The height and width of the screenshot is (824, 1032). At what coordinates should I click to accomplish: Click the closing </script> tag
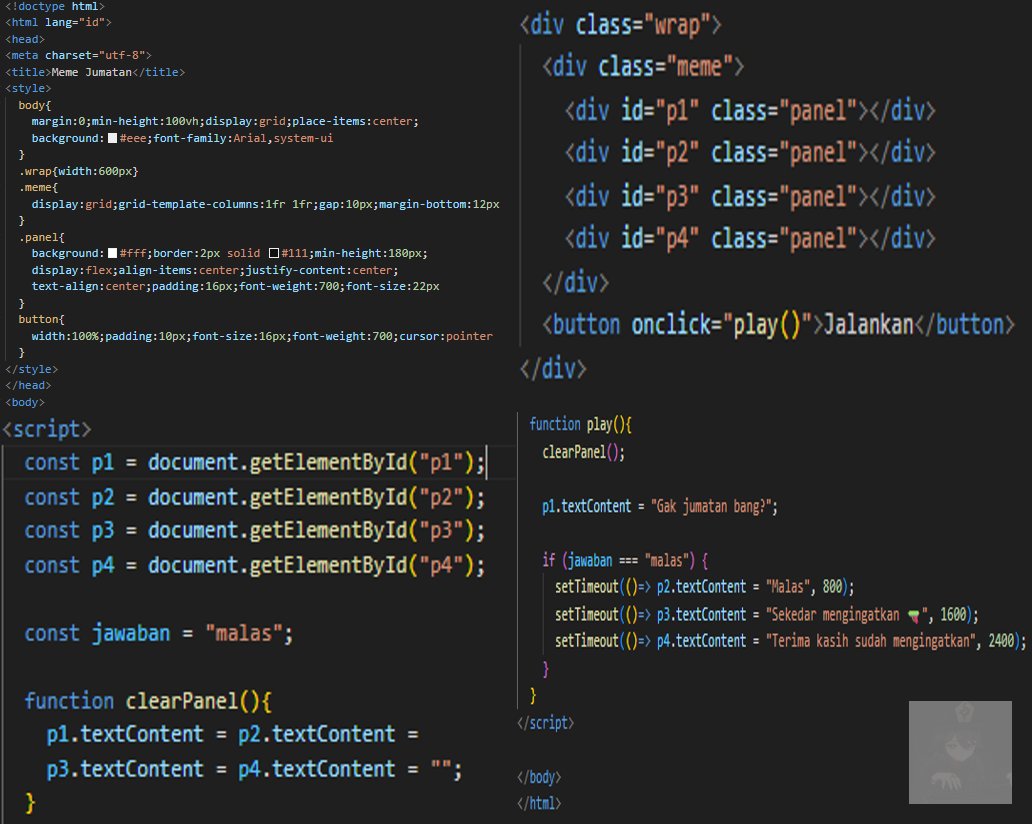click(546, 723)
